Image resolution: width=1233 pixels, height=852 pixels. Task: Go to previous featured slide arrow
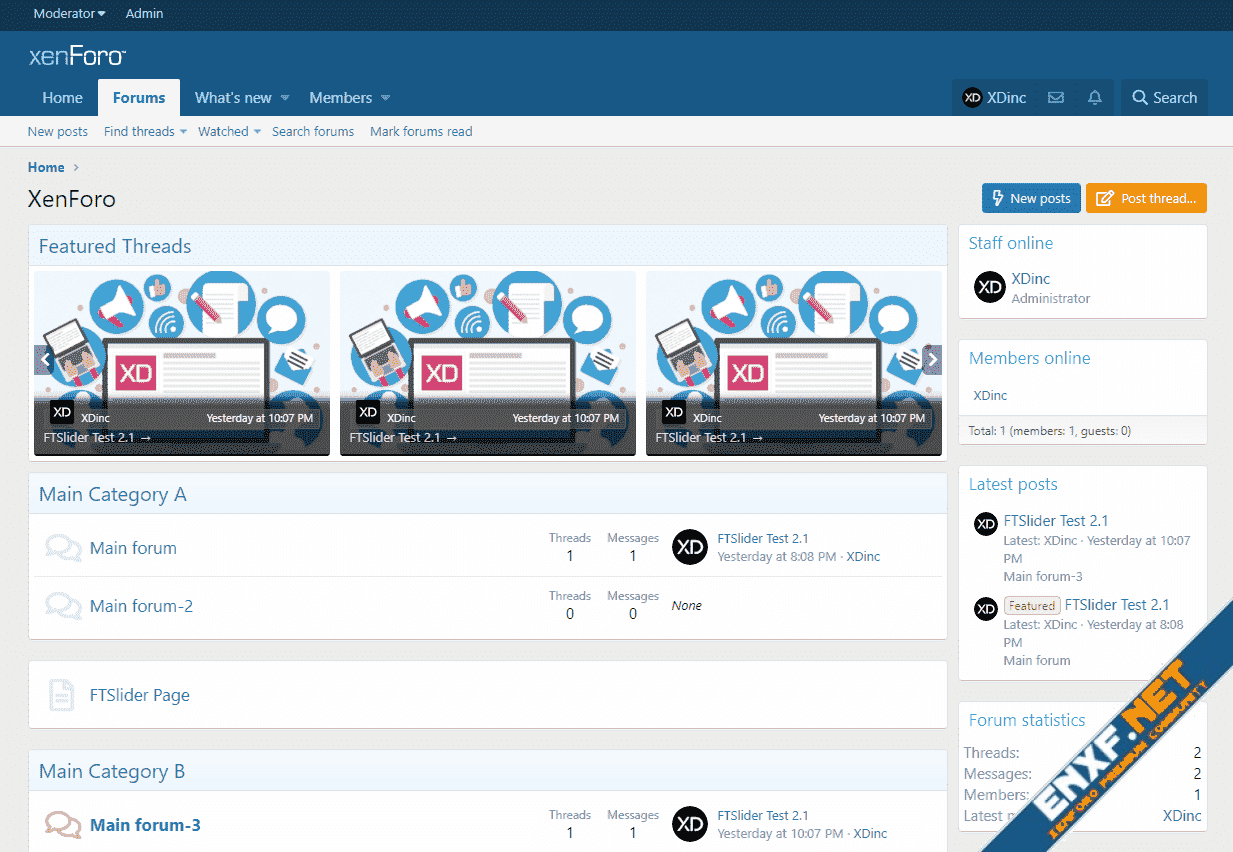pos(44,360)
